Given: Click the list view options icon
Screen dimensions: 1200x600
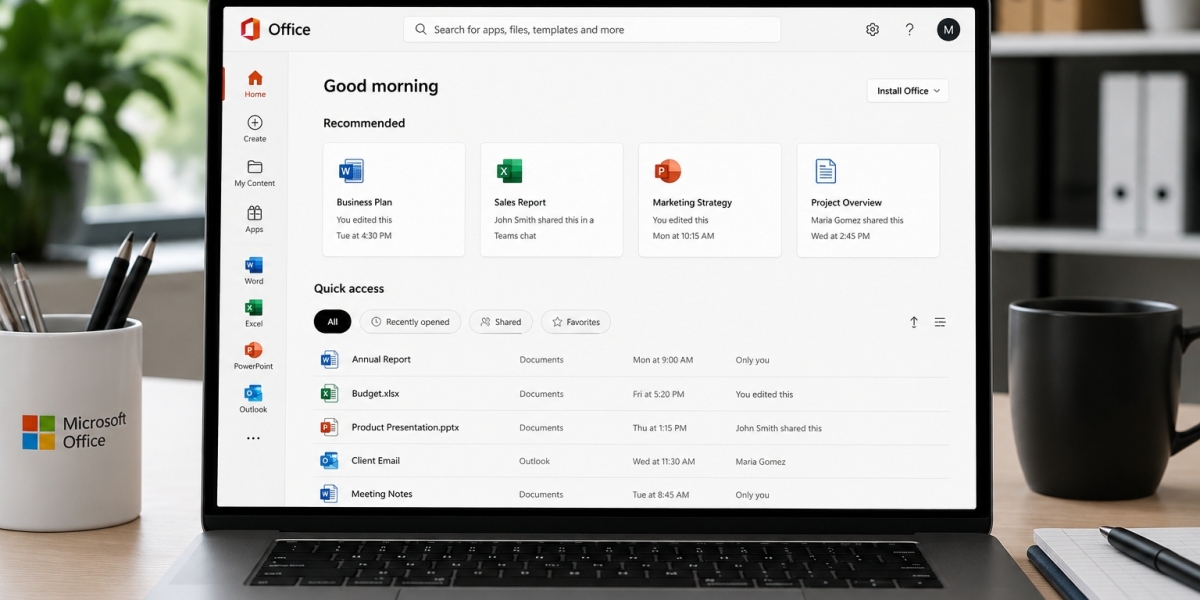Looking at the screenshot, I should point(940,322).
